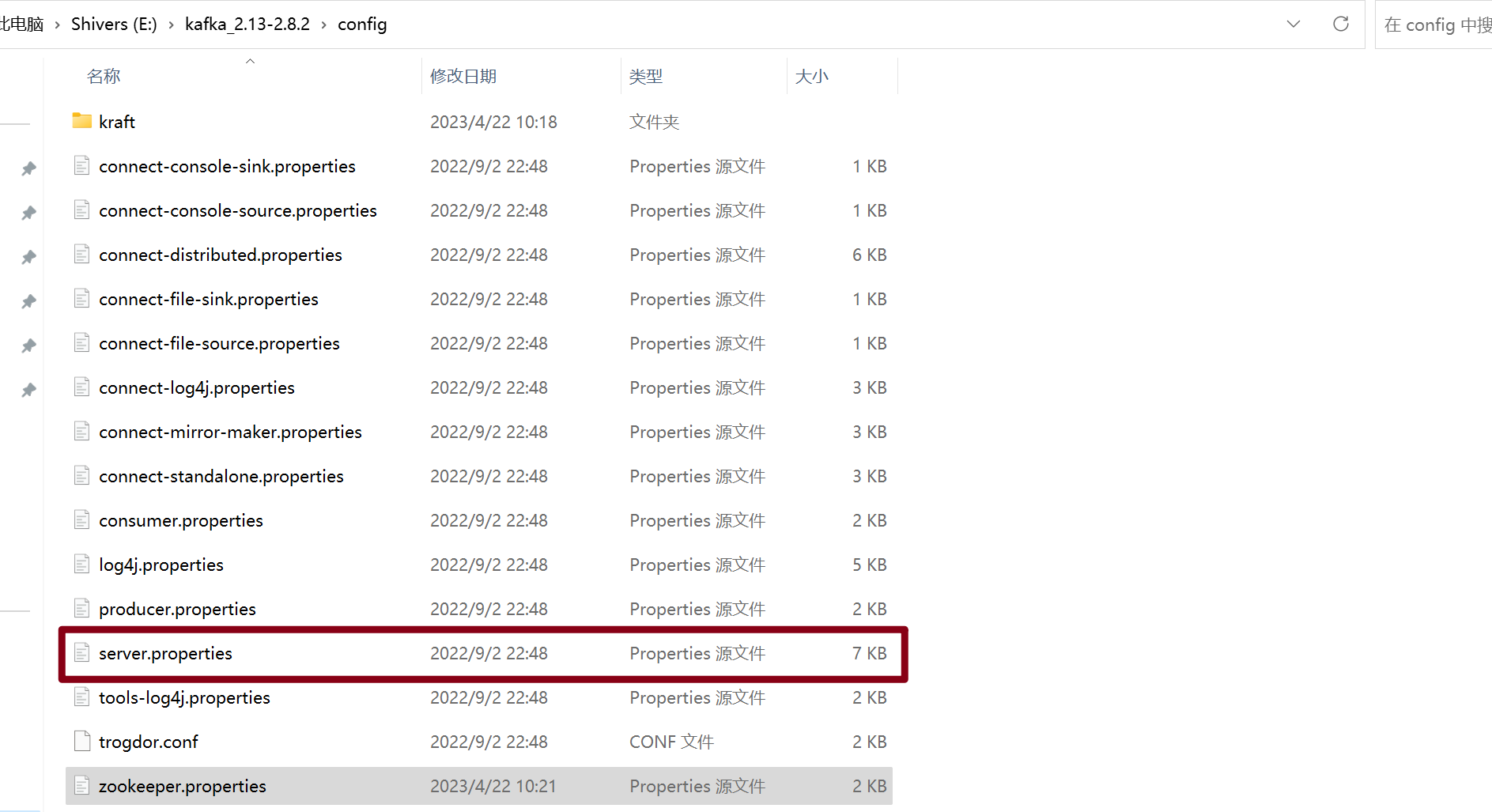
Task: Sort by the 大小 column header
Action: (812, 76)
